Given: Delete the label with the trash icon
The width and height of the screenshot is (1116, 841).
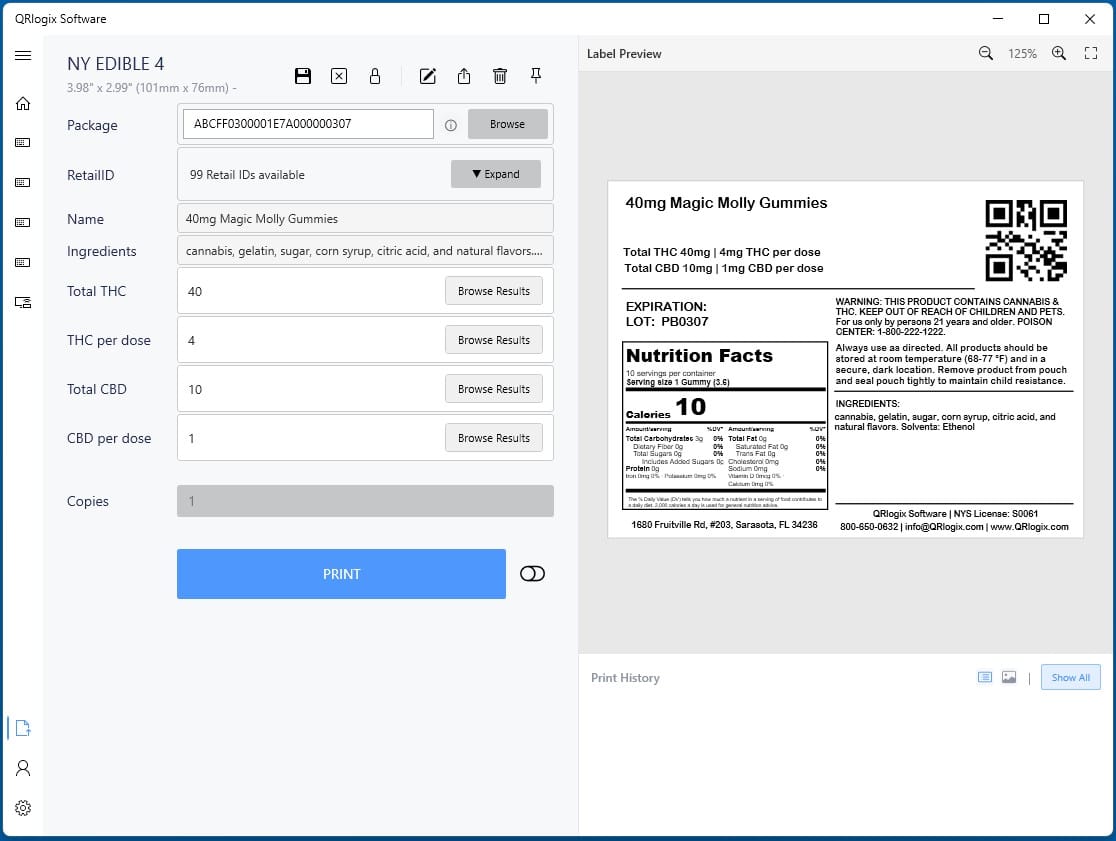Looking at the screenshot, I should pyautogui.click(x=500, y=76).
